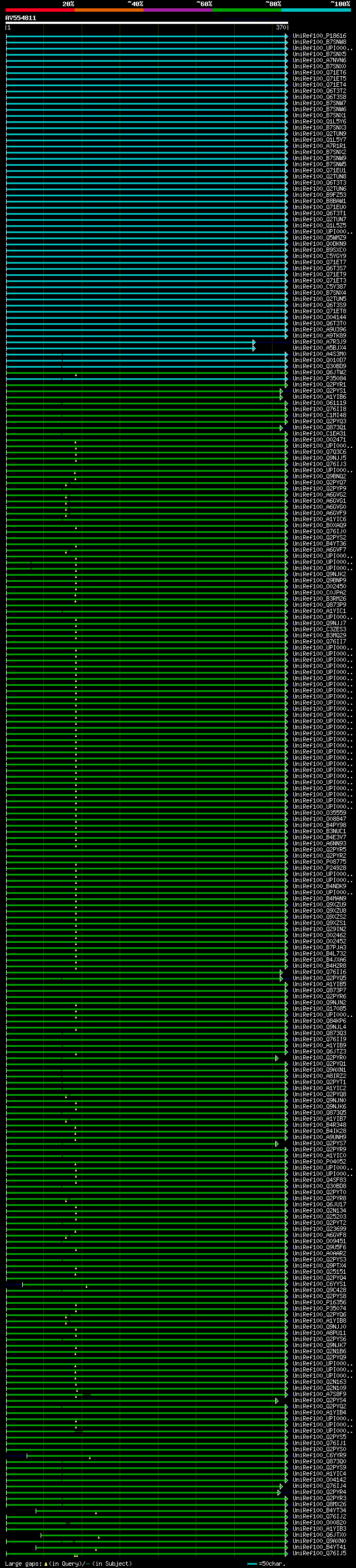The height and width of the screenshot is (1568, 356).
Task: Click the white query sequence ruler bar
Action: [x=147, y=23]
